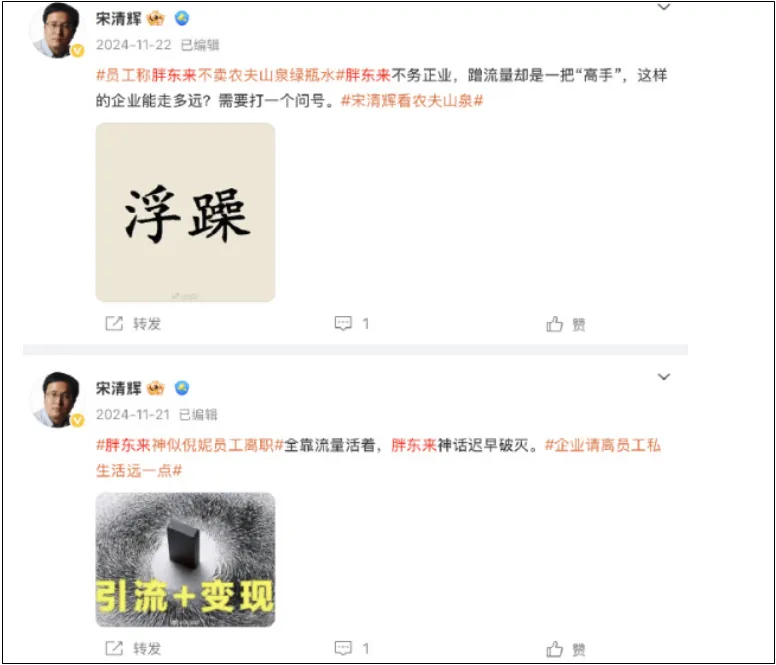Screen dimensions: 776x665
Task: Open 宋清辉 avatar in the first post
Action: [55, 30]
